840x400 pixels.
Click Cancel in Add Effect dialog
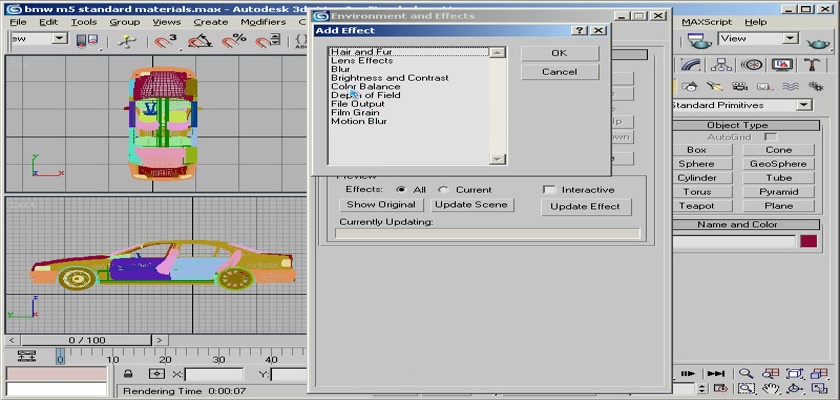pos(560,72)
